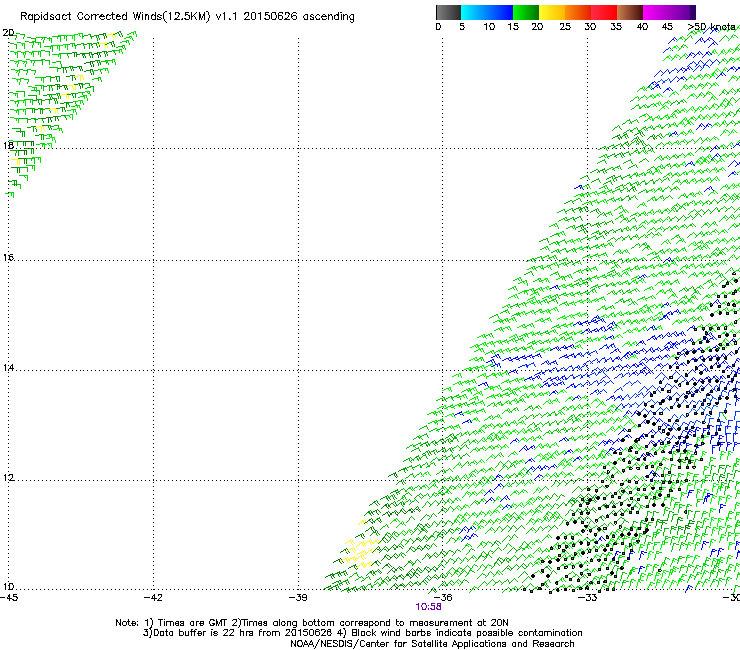This screenshot has width=740, height=650.
Task: Click the '-45' longitude axis label
Action: (x=9, y=598)
